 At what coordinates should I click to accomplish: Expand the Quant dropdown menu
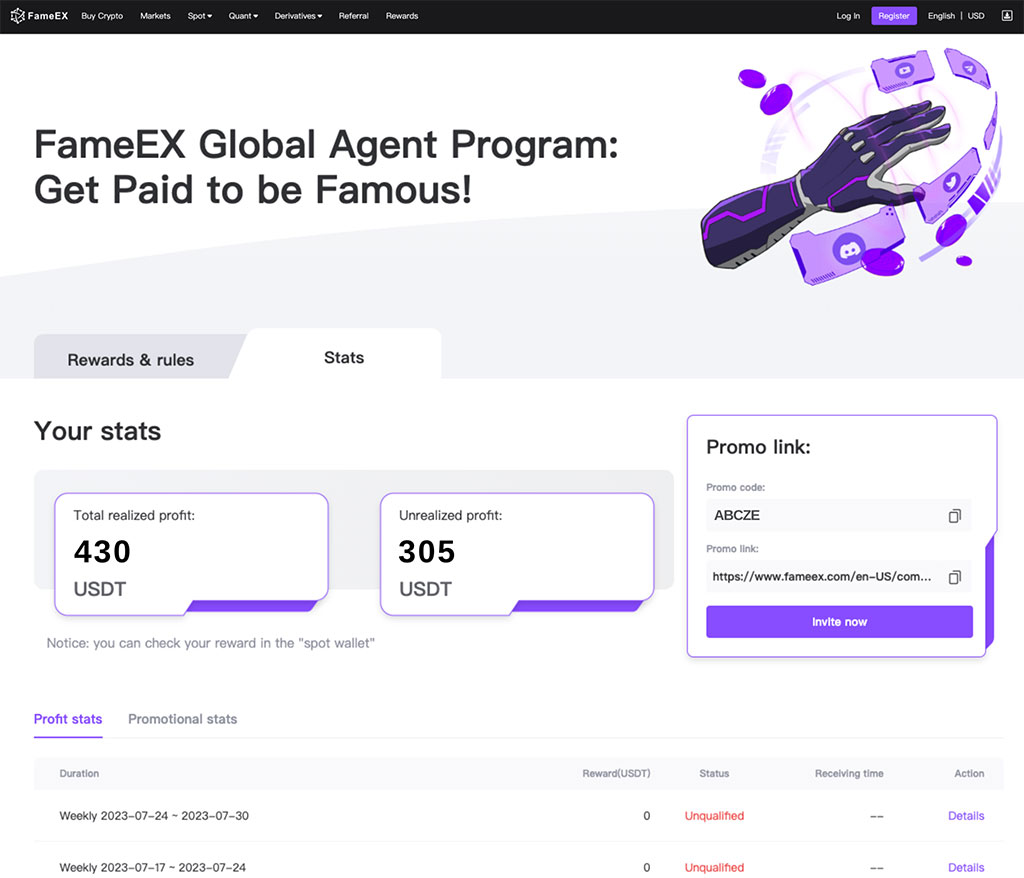243,16
